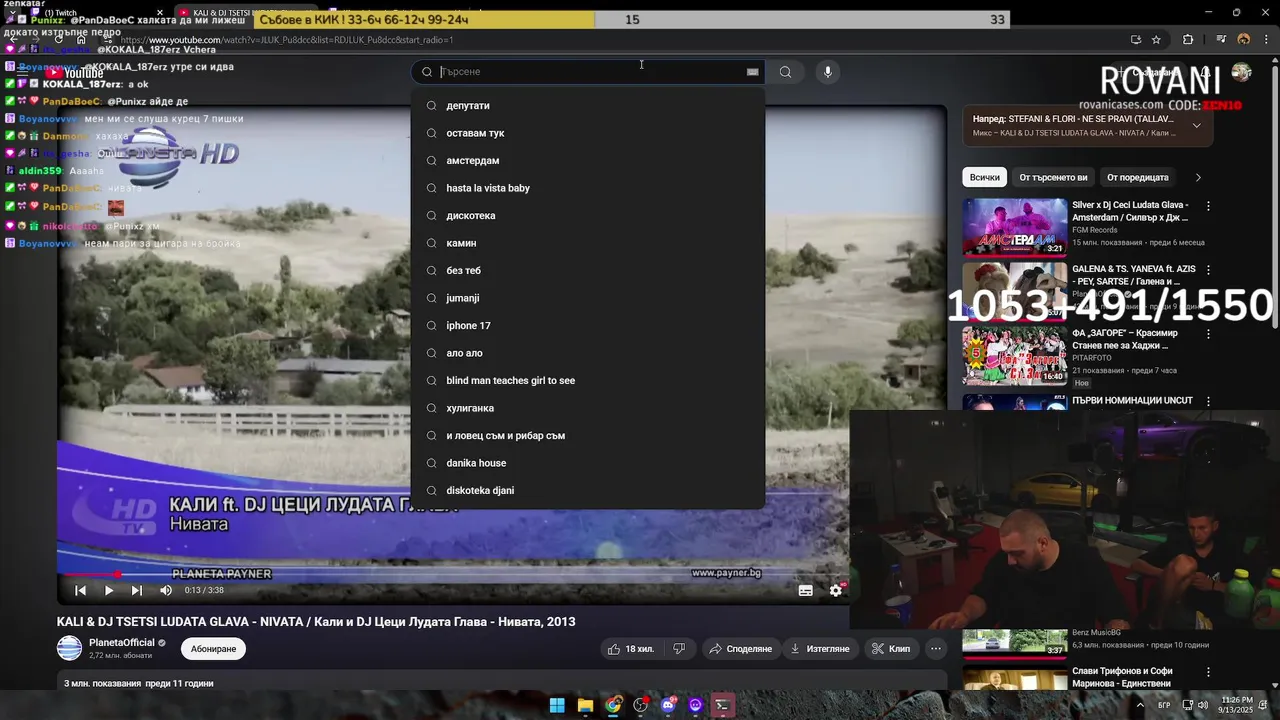
Task: Subscribe with the Абониране button
Action: (213, 649)
